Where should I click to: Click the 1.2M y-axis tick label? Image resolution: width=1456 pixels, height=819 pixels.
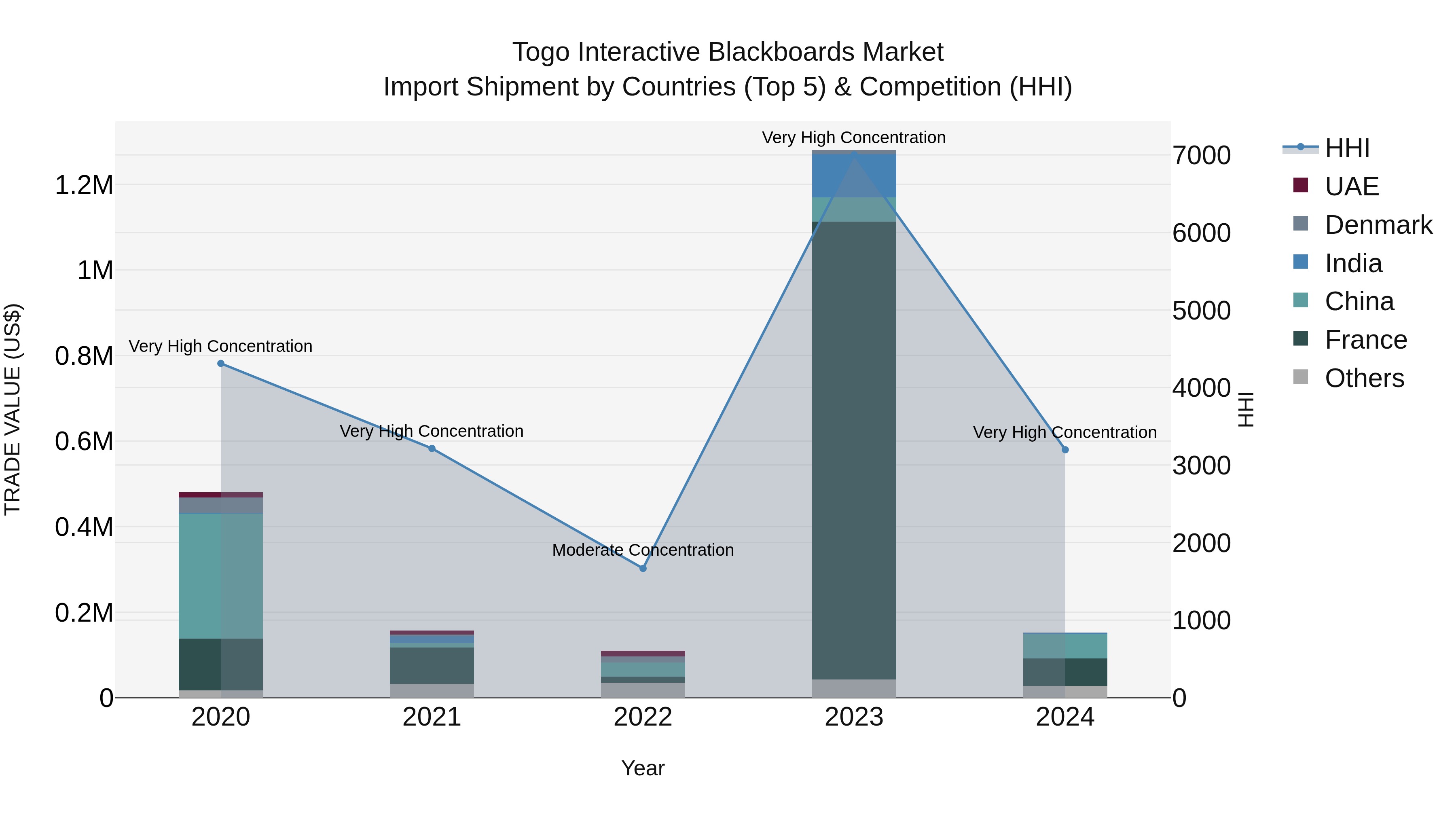coord(84,185)
